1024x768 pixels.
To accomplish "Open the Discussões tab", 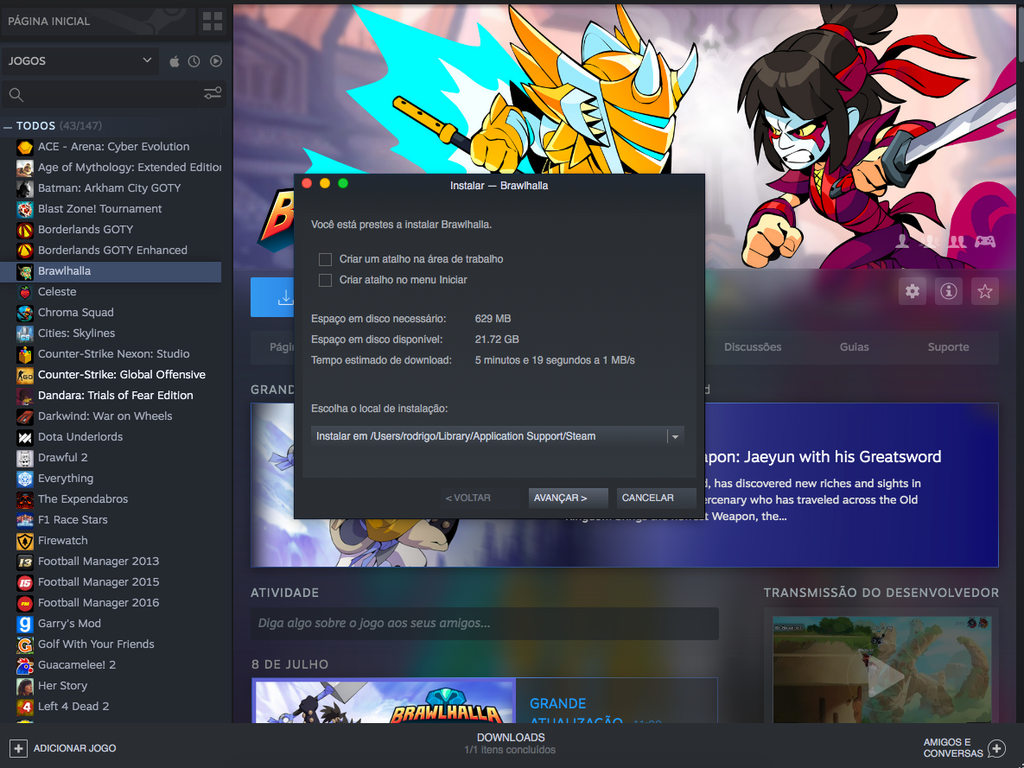I will 752,347.
